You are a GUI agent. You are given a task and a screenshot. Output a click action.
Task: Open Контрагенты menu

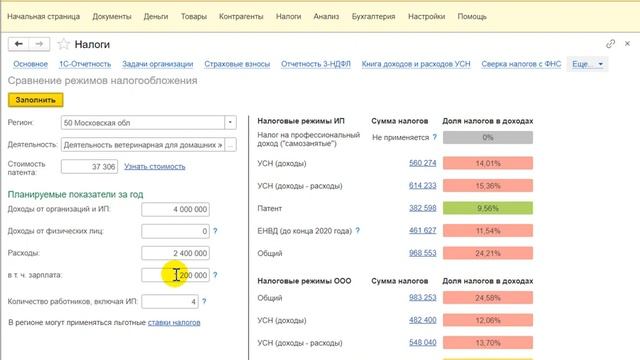pos(241,17)
